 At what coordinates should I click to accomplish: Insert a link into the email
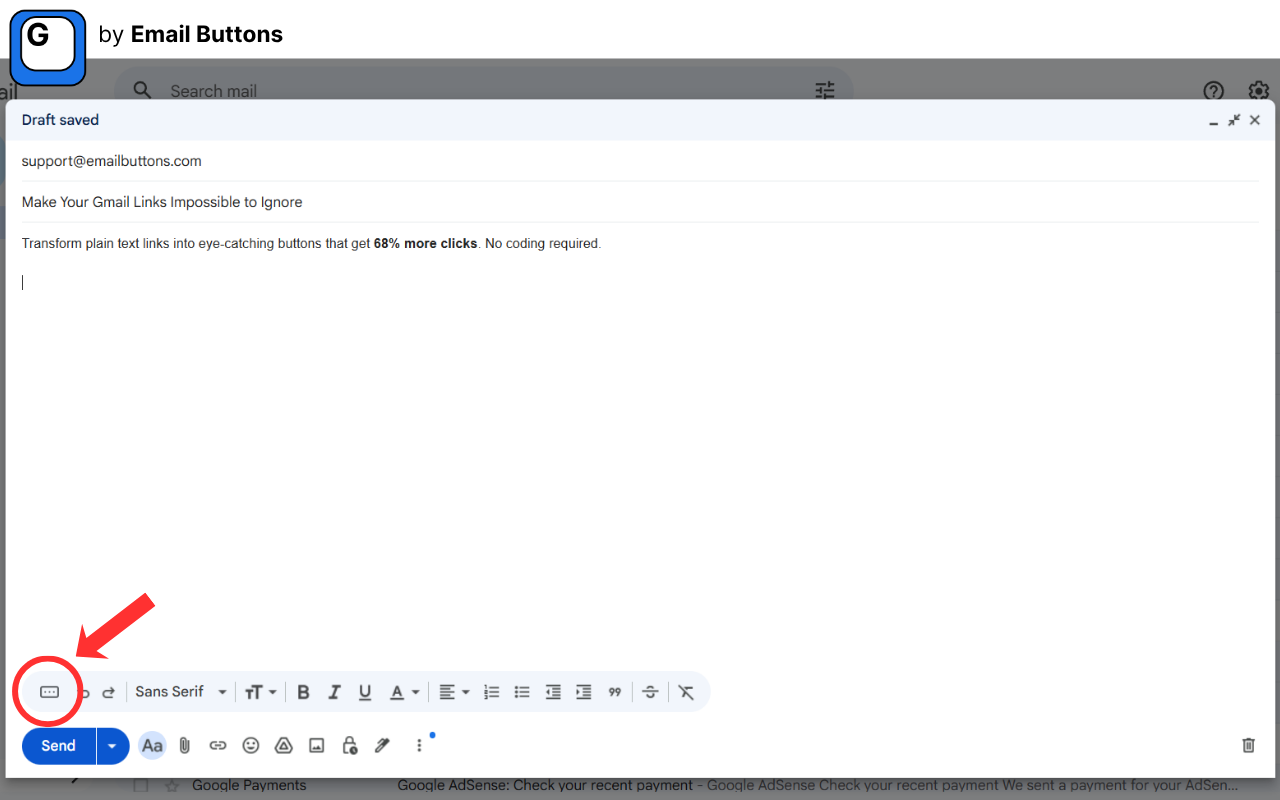(x=217, y=745)
